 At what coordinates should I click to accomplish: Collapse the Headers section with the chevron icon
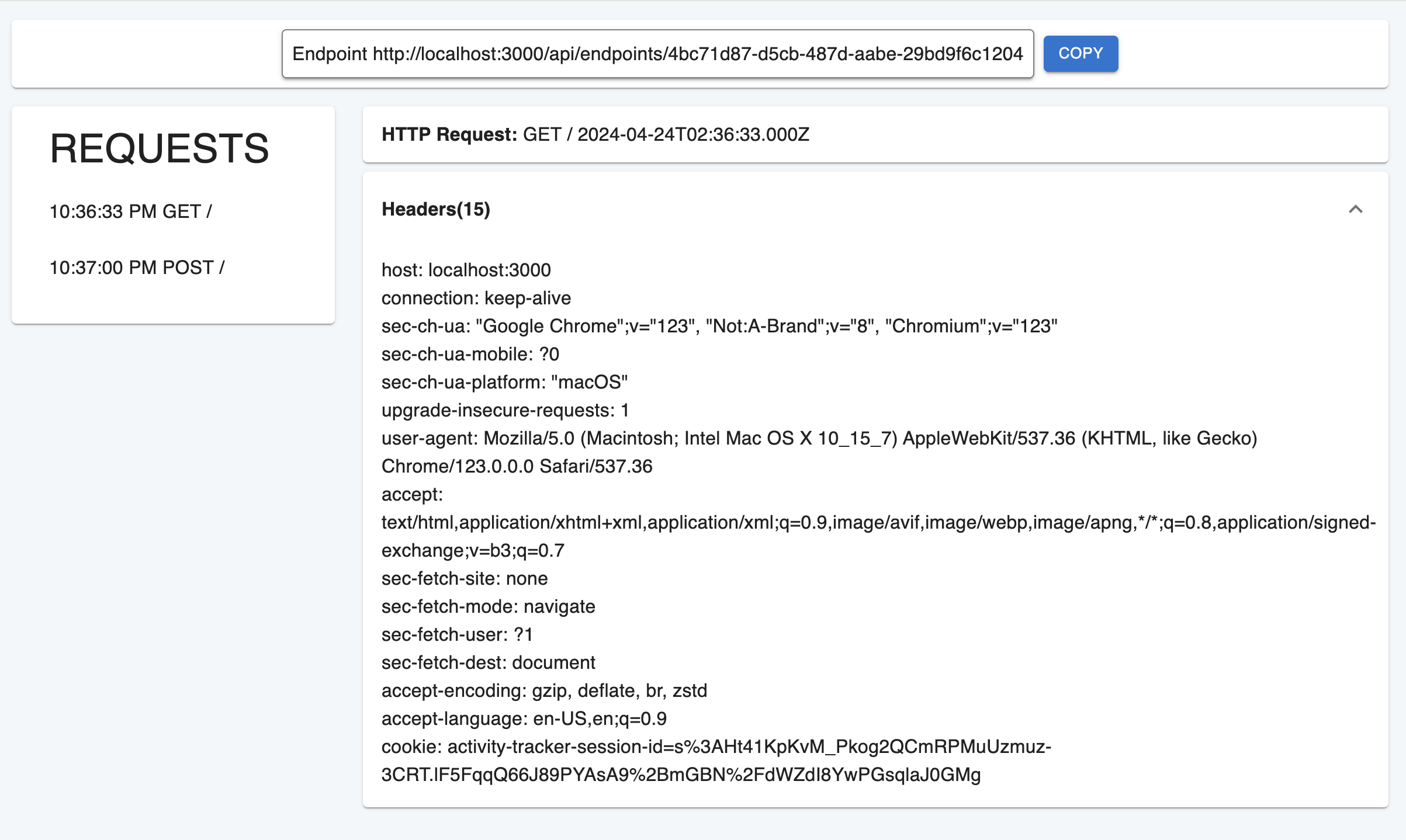[x=1355, y=209]
